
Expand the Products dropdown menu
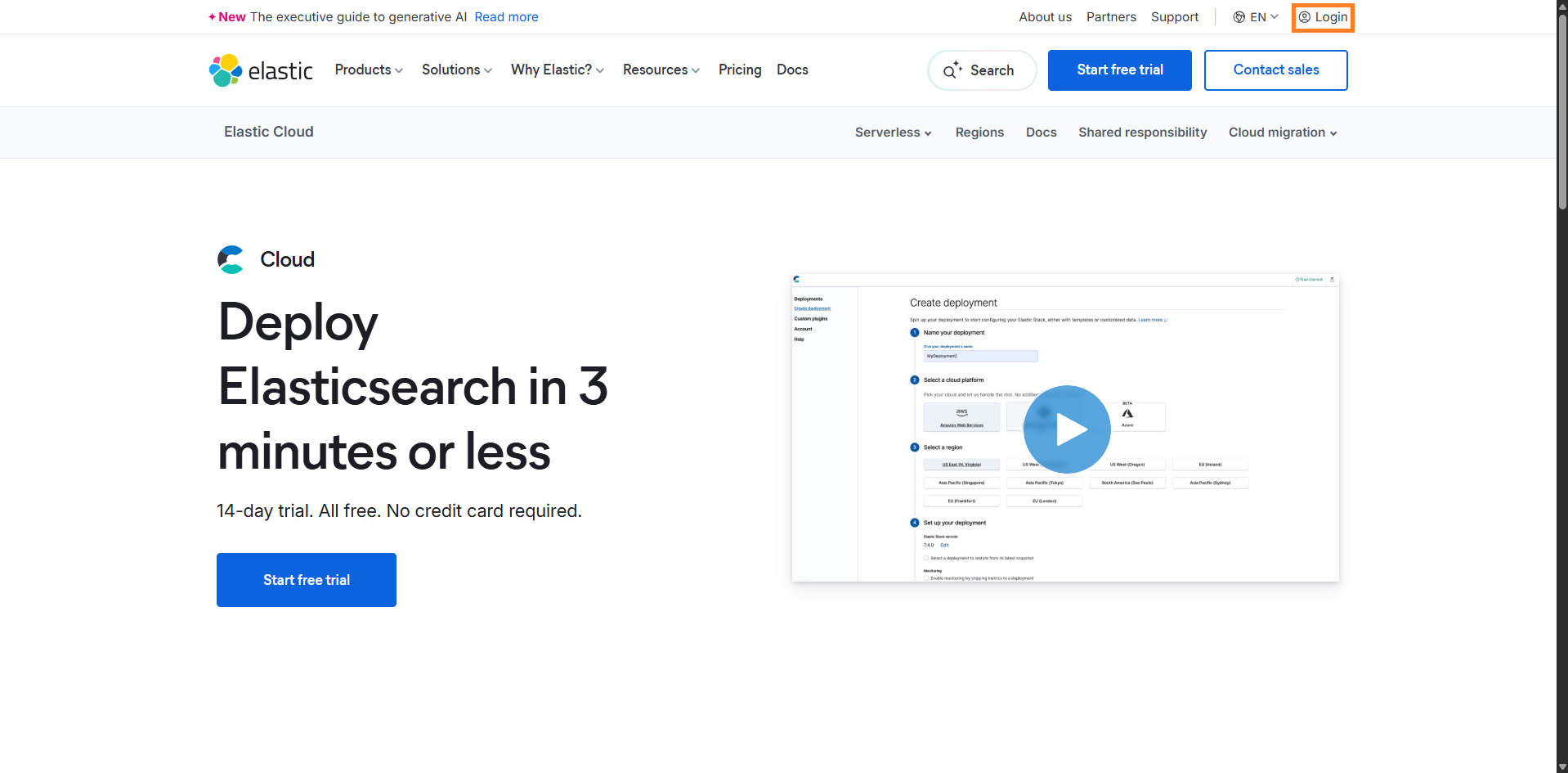[369, 70]
